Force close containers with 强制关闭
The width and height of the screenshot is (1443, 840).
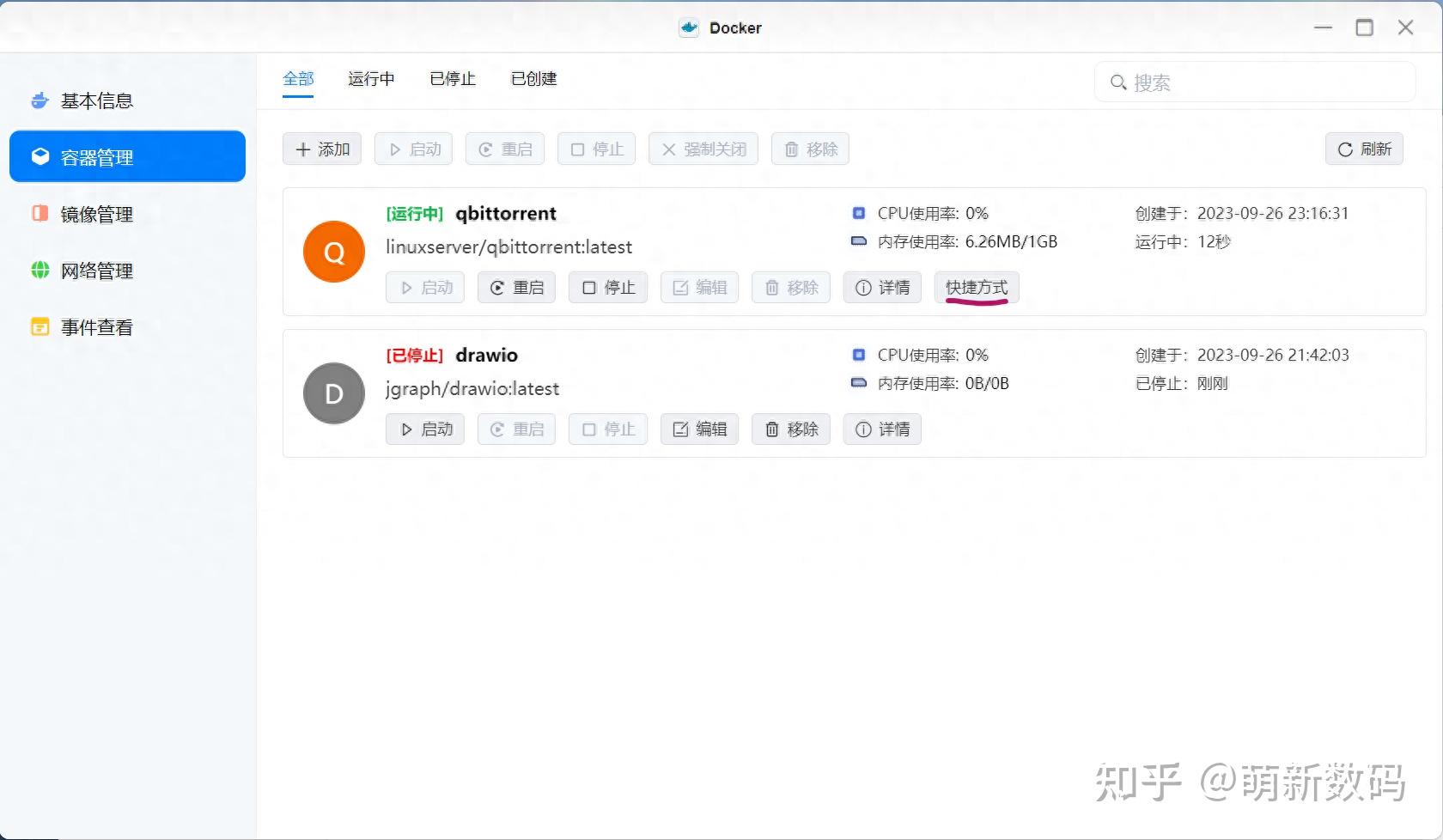click(703, 149)
